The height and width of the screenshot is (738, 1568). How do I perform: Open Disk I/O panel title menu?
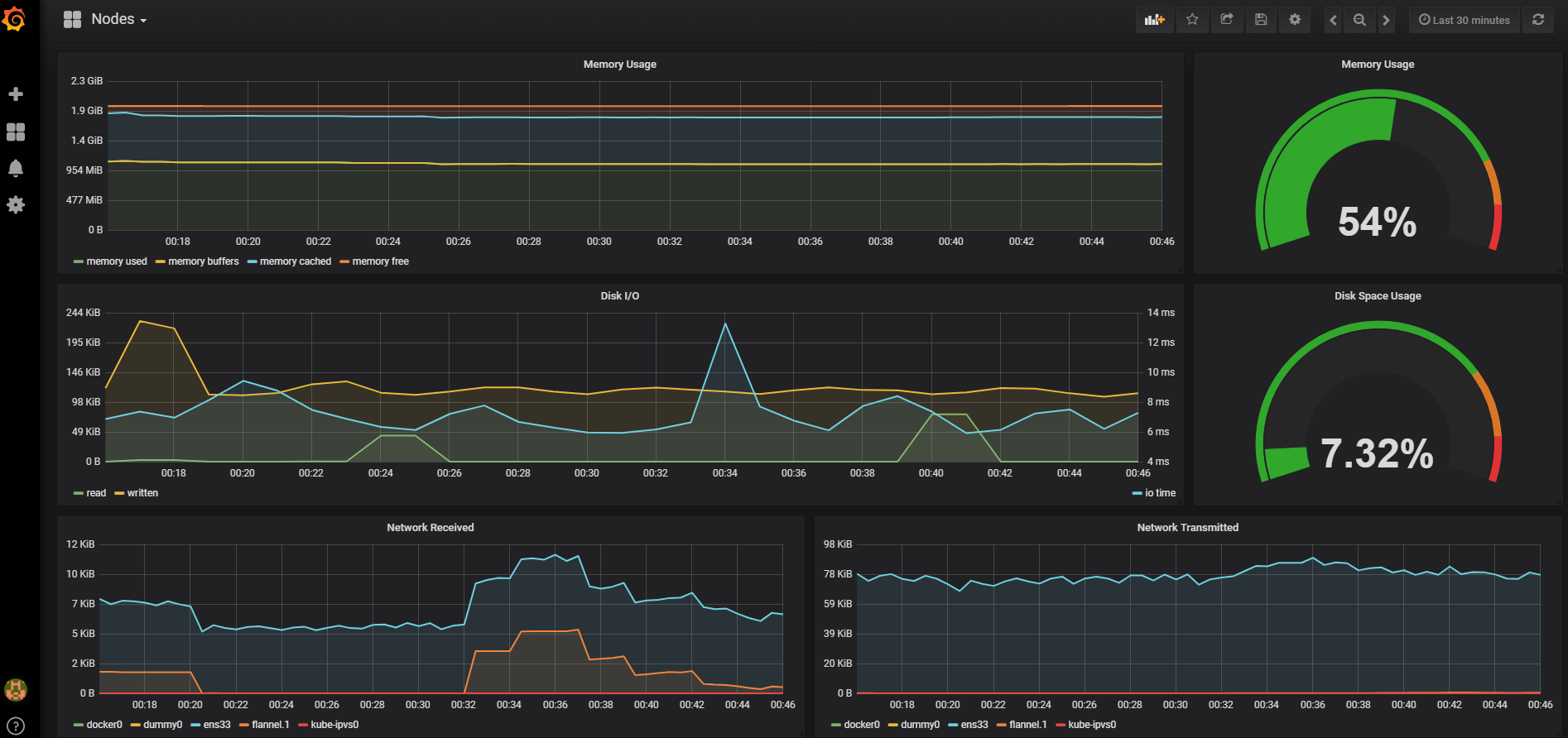pos(619,296)
